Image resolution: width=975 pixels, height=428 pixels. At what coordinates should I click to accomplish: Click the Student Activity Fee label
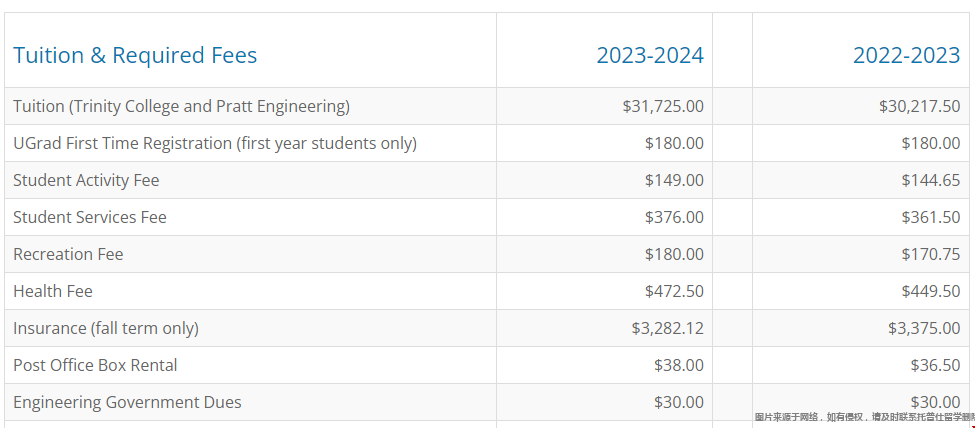(86, 180)
